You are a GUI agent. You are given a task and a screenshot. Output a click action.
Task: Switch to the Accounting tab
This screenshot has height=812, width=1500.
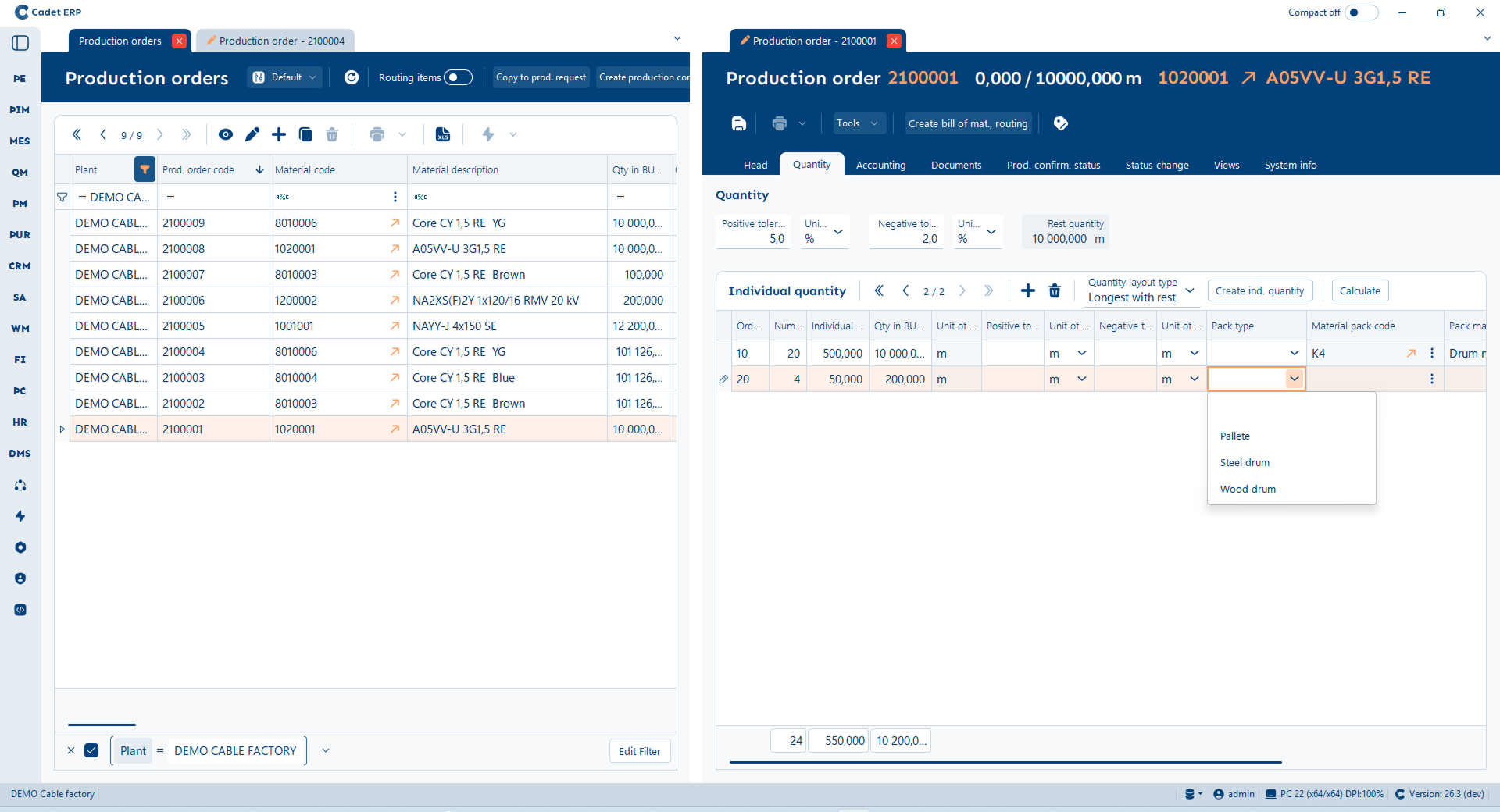(880, 165)
